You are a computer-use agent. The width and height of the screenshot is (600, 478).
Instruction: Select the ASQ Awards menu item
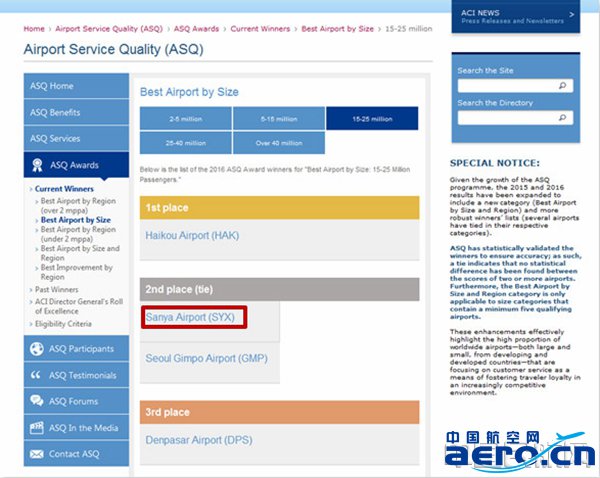[76, 165]
